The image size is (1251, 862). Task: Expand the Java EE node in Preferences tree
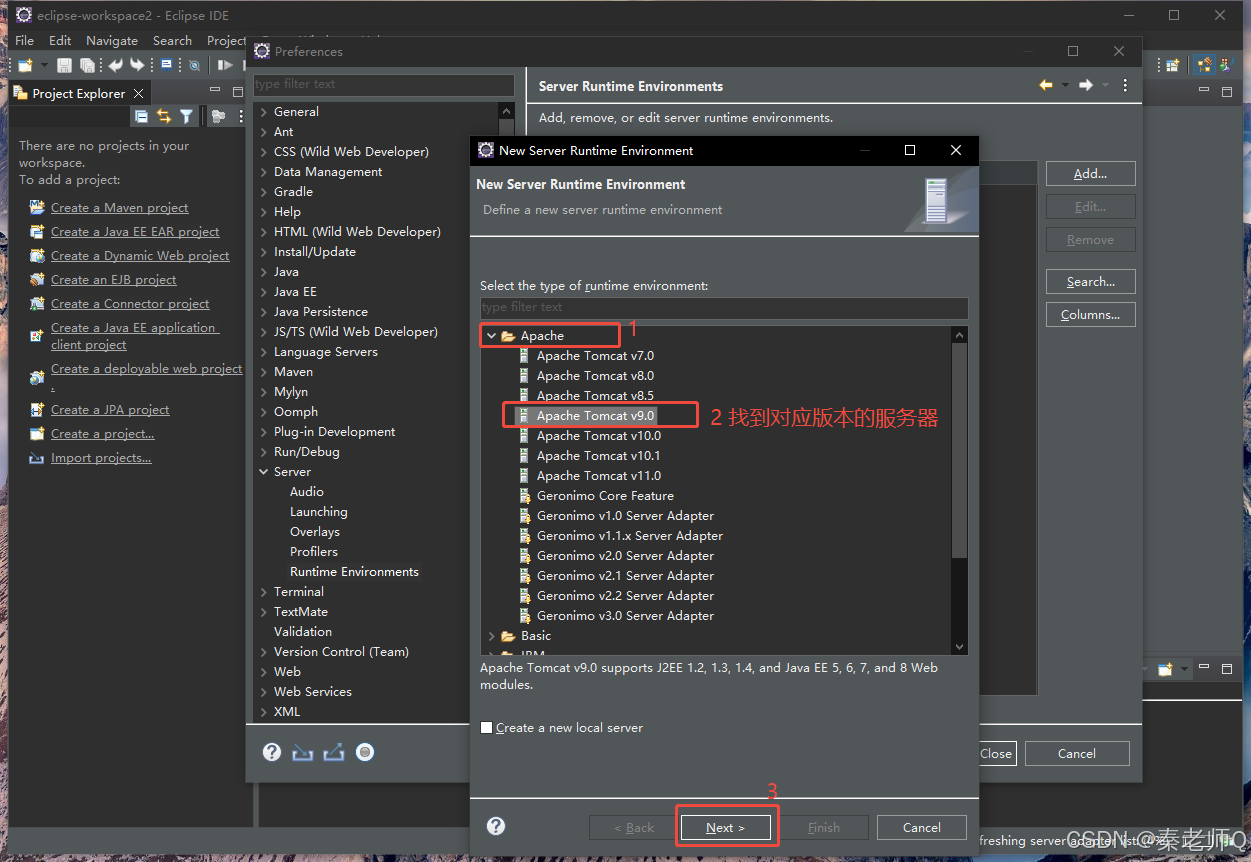coord(264,292)
